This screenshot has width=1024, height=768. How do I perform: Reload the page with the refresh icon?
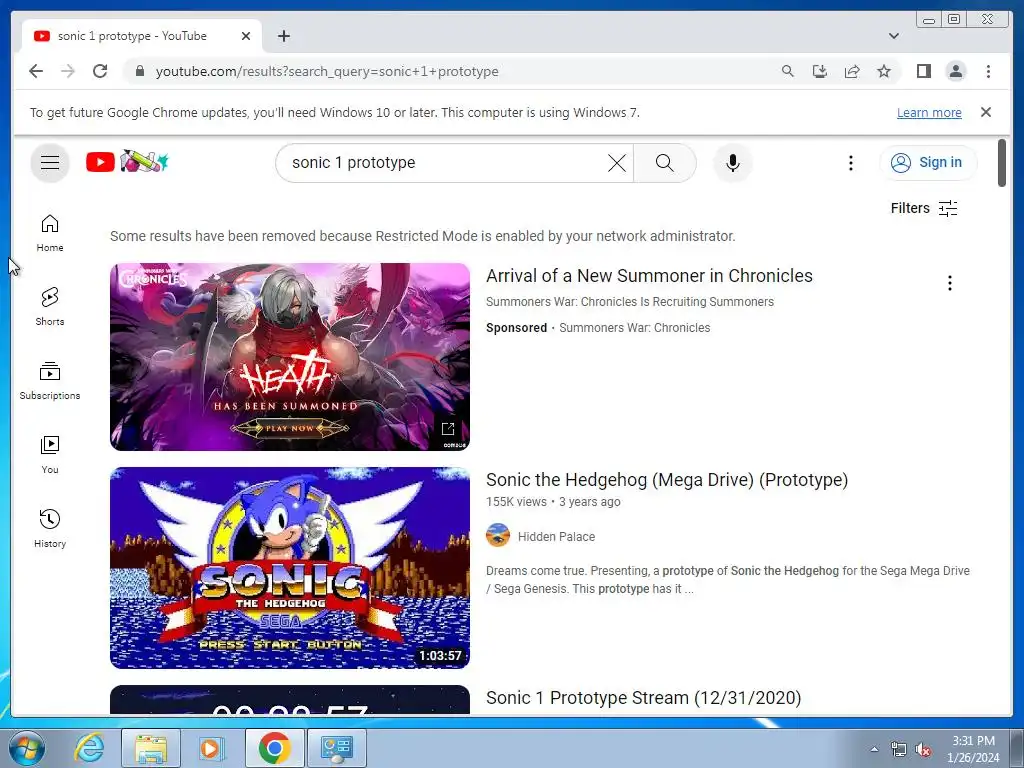pyautogui.click(x=100, y=71)
